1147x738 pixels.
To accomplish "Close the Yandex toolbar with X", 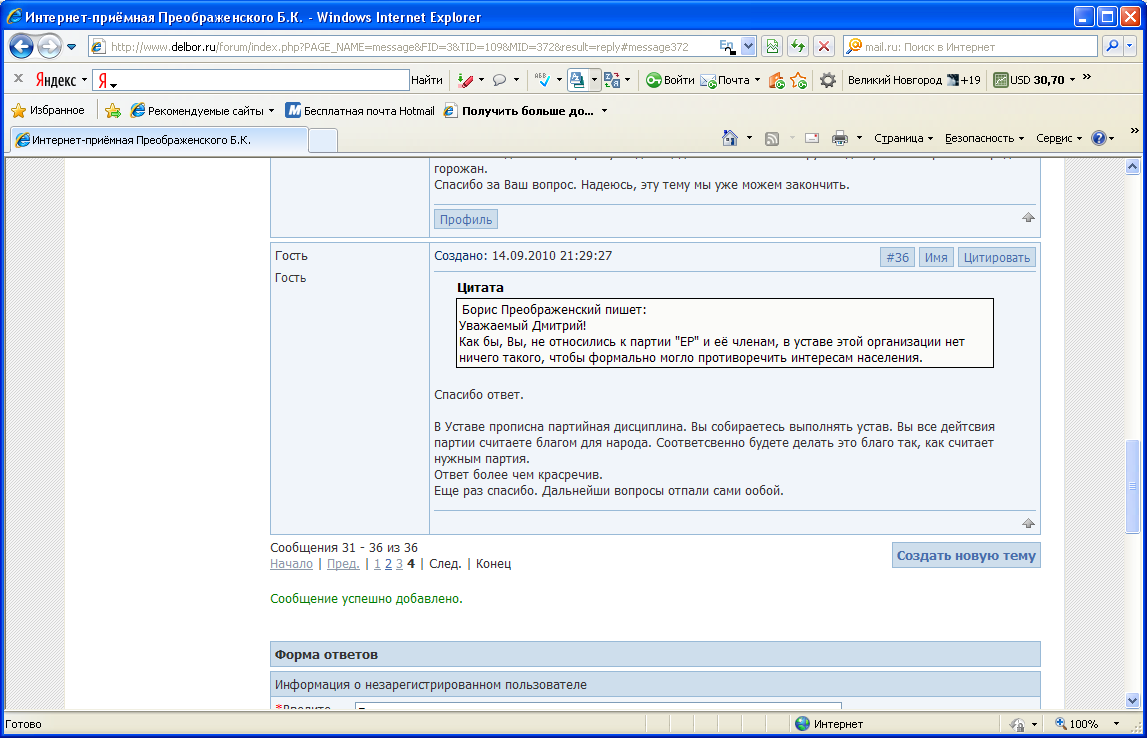I will tap(19, 78).
